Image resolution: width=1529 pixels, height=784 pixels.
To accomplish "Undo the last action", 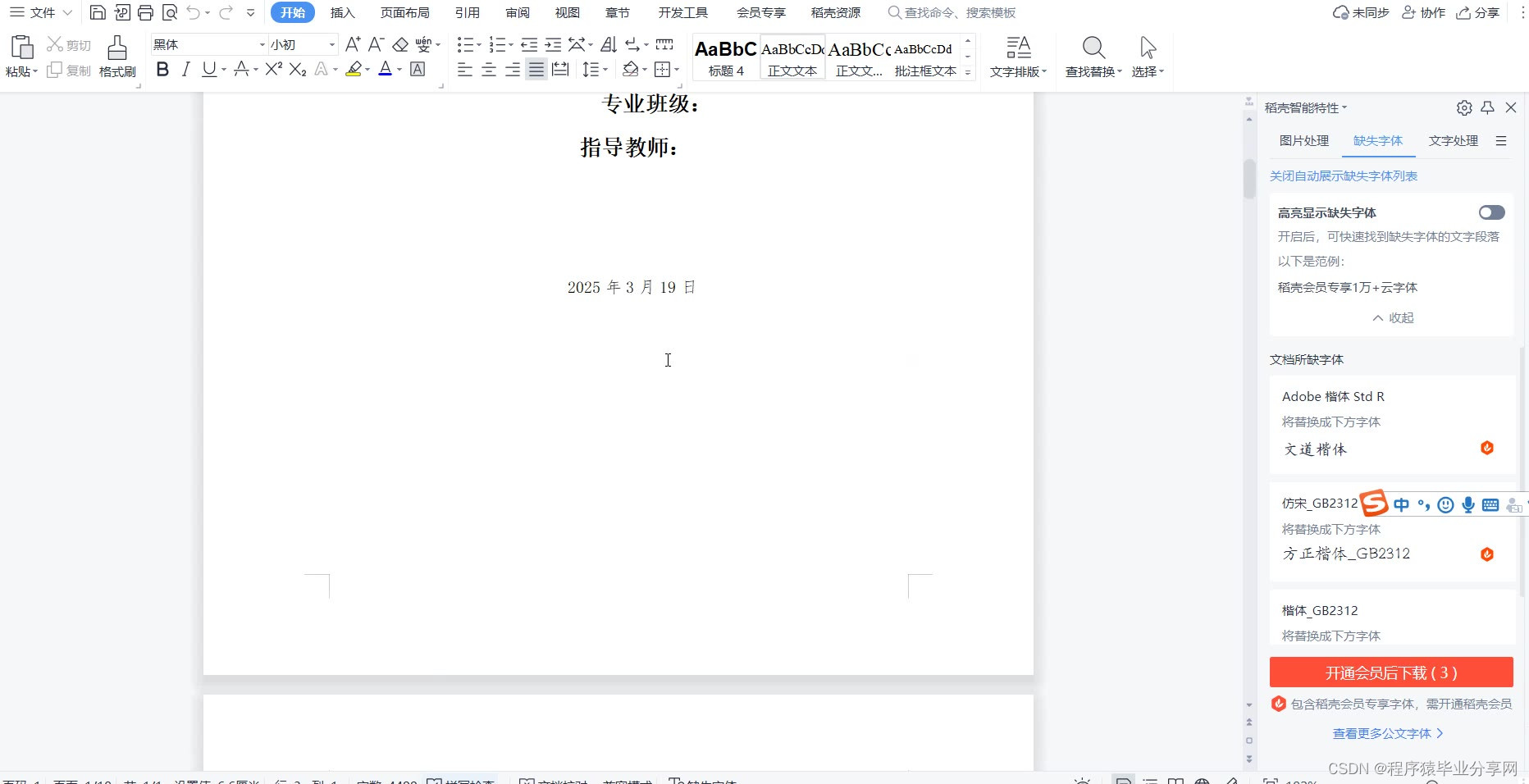I will coord(194,12).
